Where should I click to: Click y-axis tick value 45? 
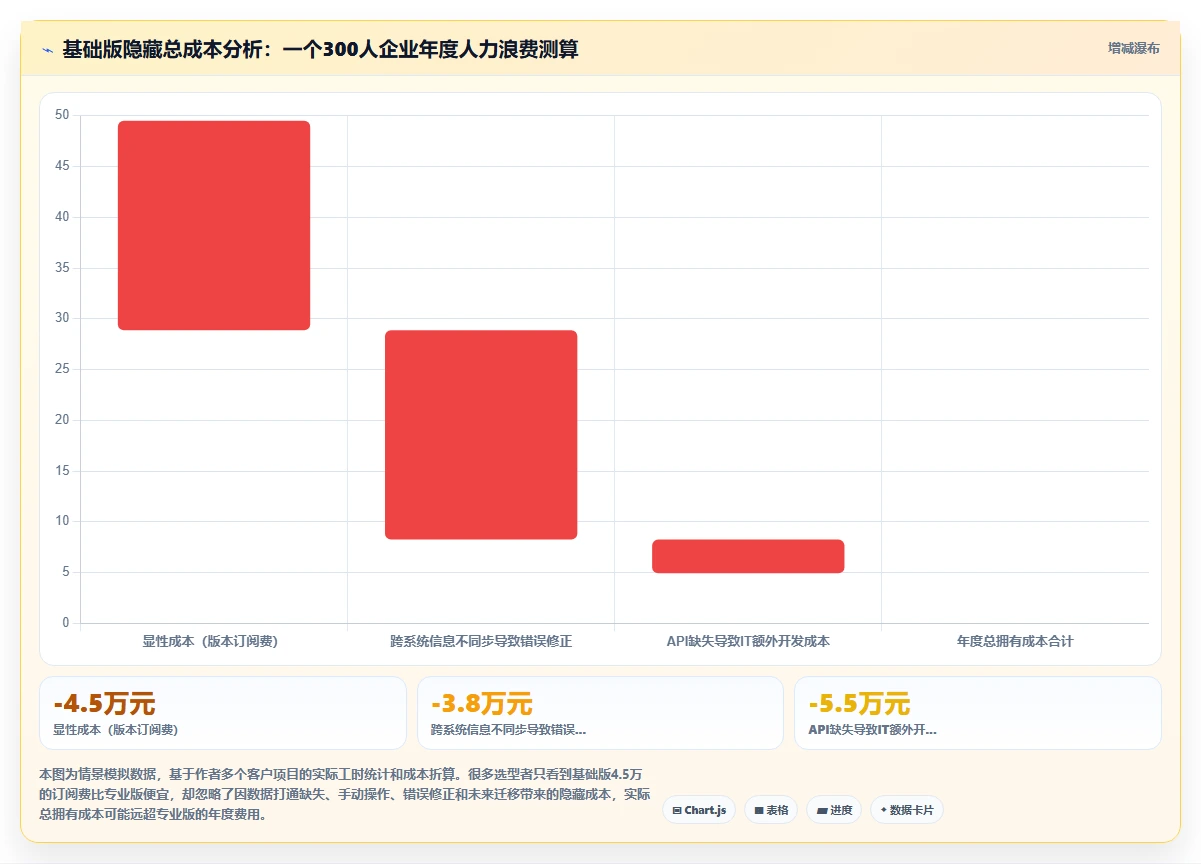62,166
